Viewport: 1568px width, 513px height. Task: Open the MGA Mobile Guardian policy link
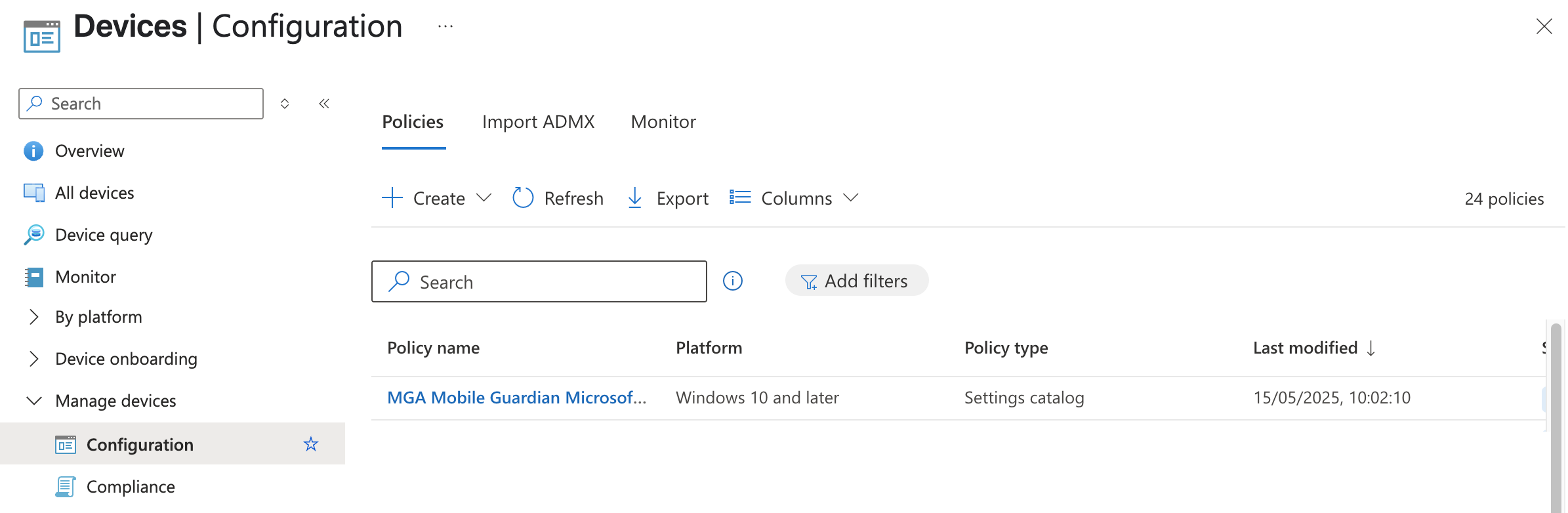[x=516, y=398]
